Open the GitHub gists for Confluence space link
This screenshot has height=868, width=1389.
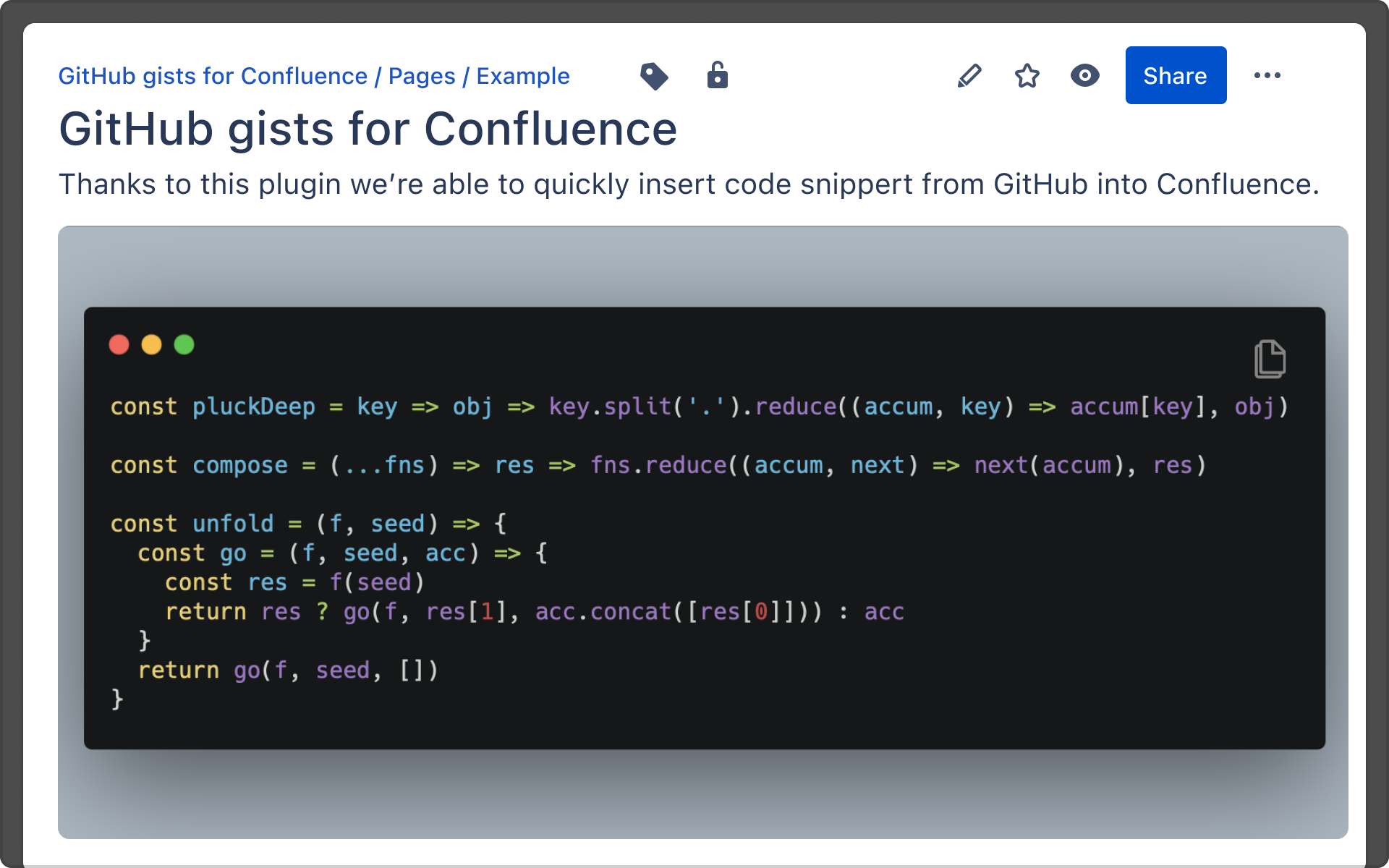(212, 75)
